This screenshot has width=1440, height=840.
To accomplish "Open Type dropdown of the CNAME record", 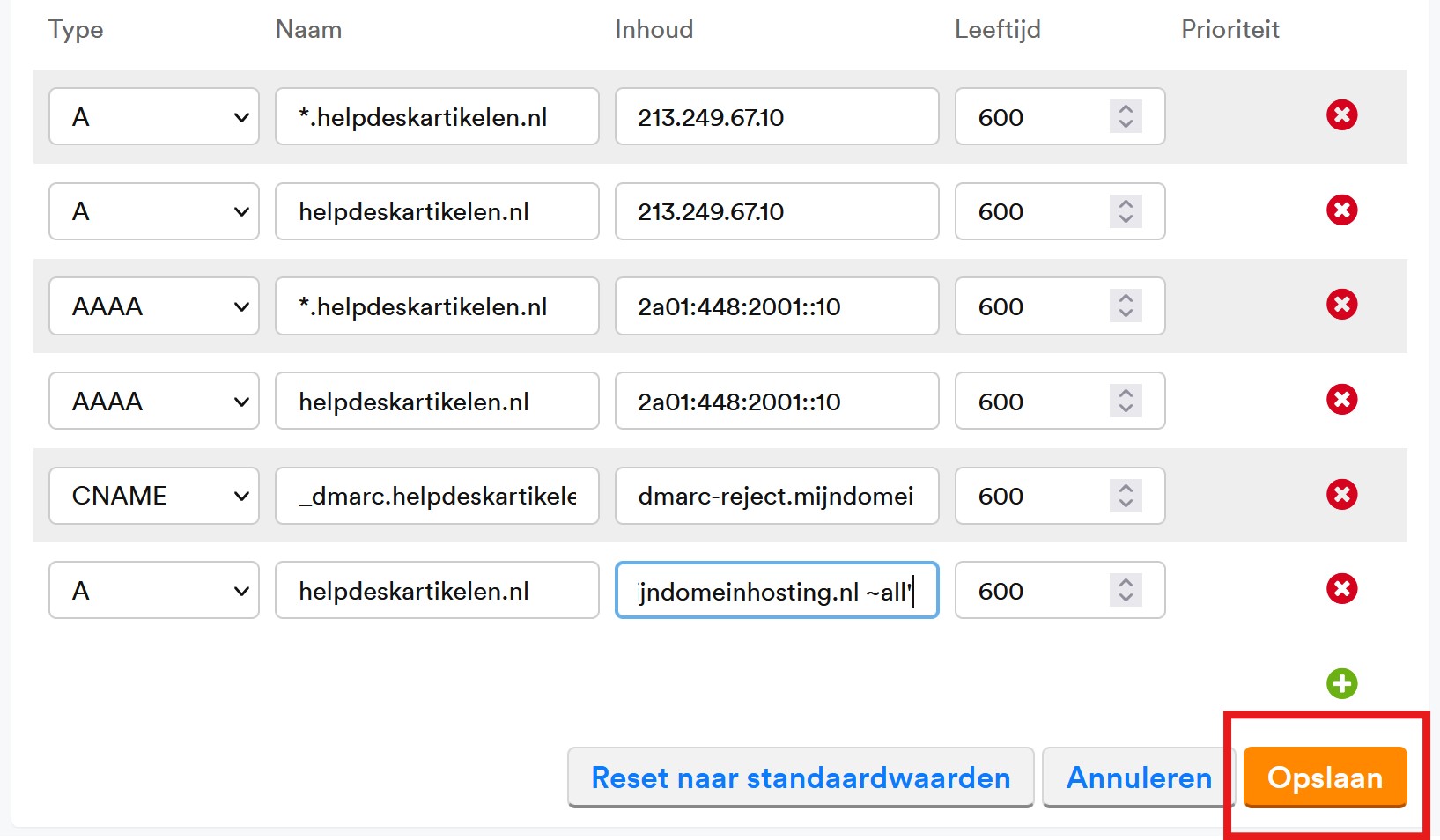I will point(154,496).
